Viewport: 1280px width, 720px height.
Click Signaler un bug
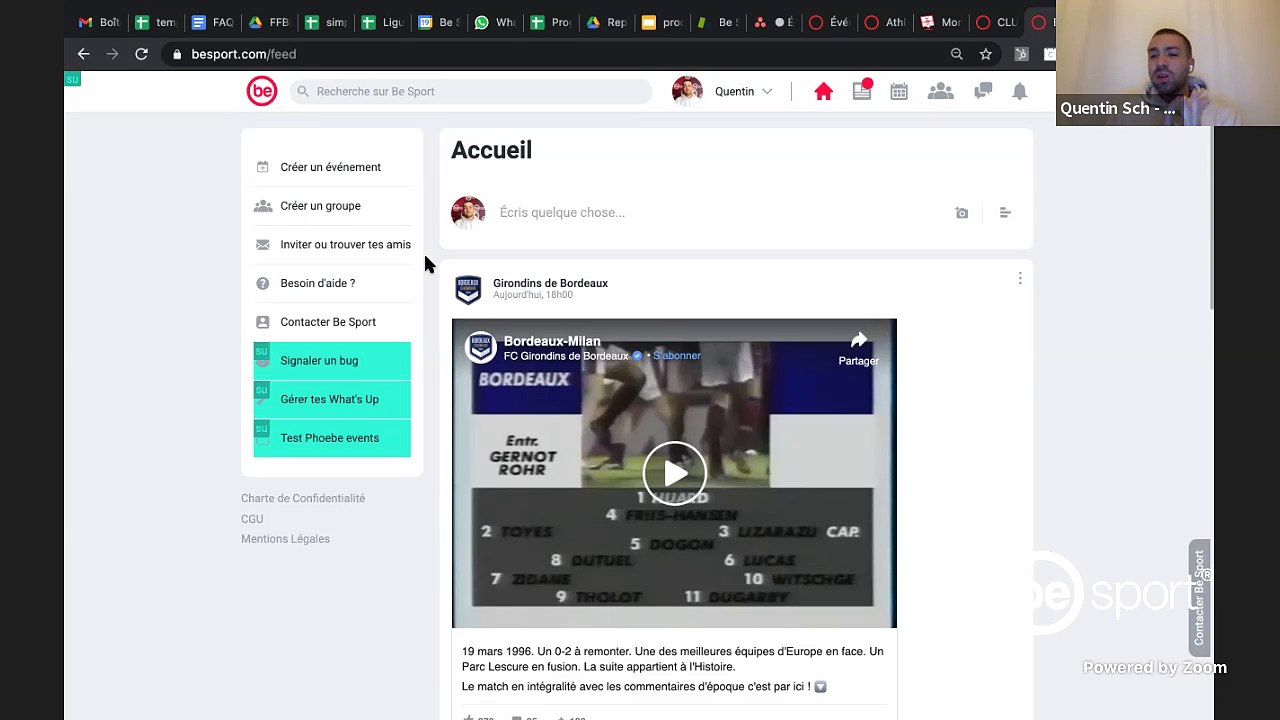(332, 361)
